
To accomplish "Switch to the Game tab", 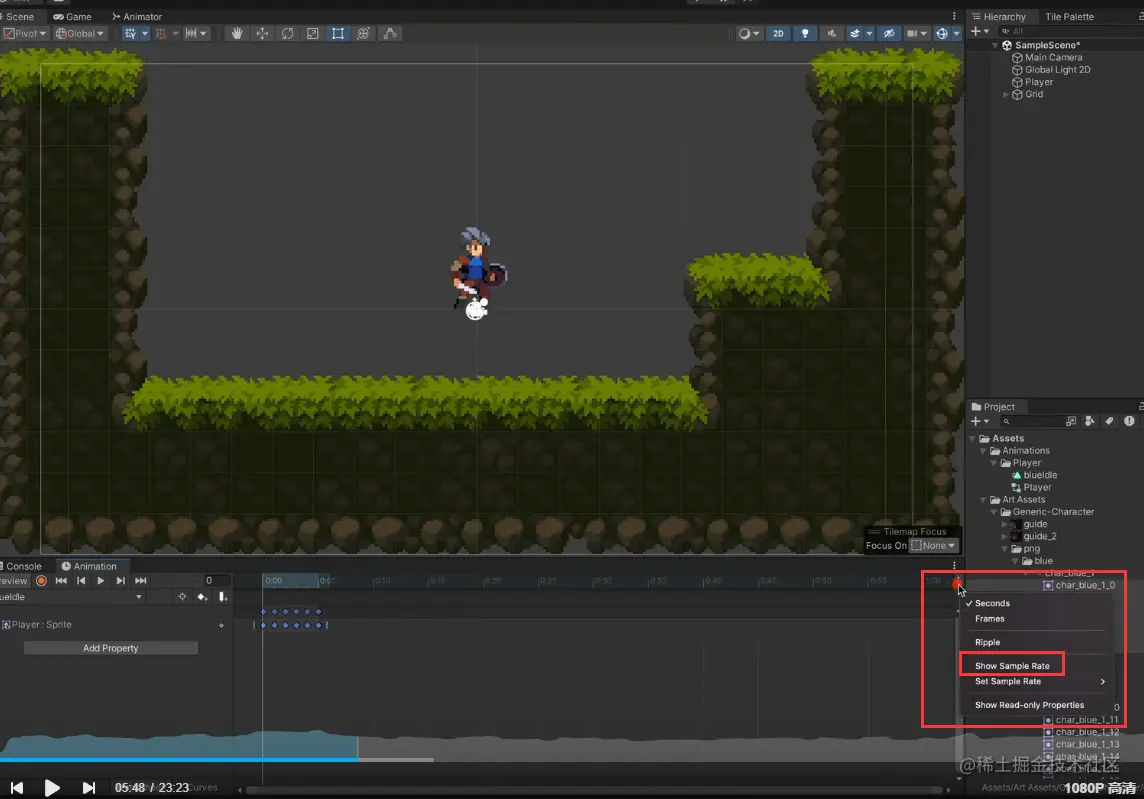I will coord(72,16).
